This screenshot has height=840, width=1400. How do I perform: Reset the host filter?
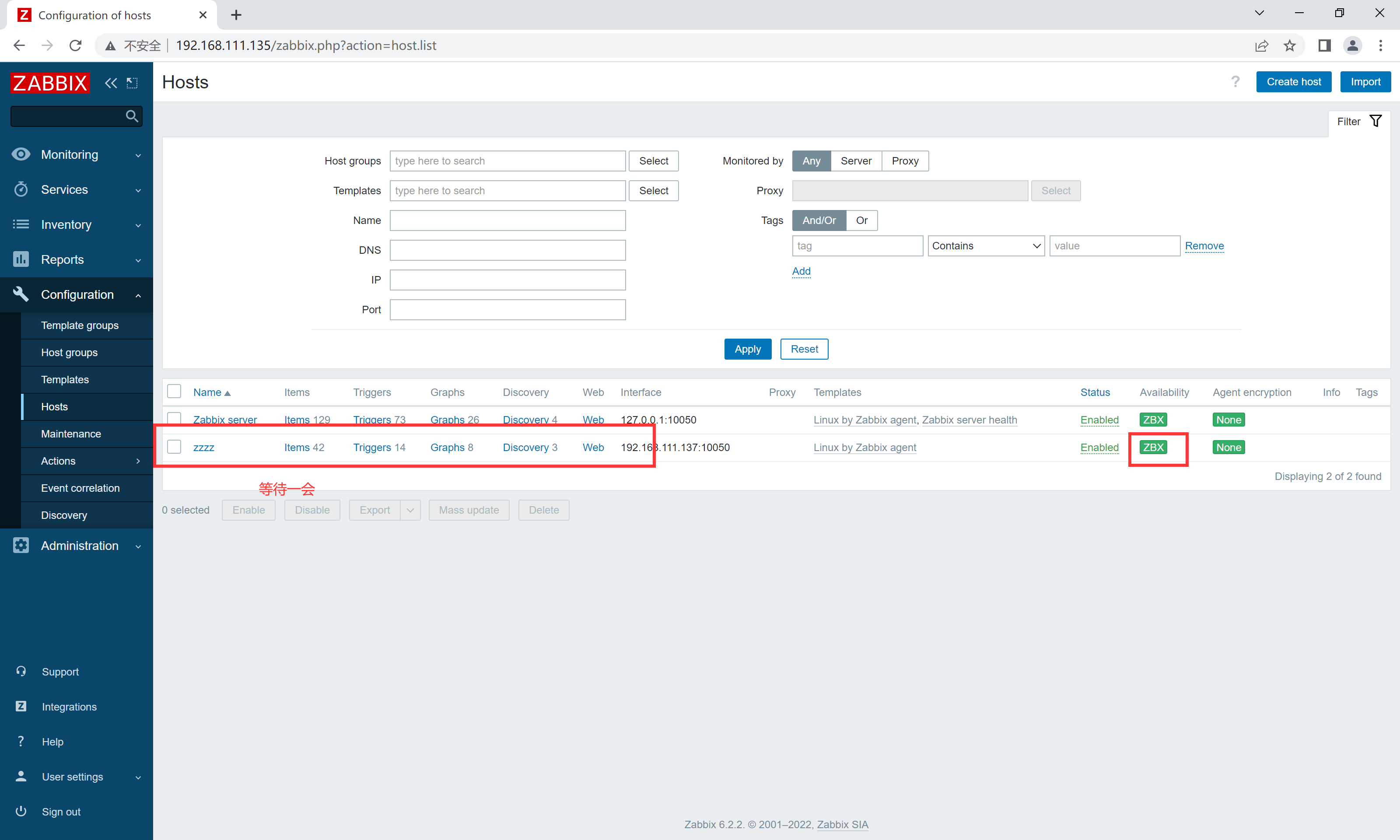click(x=804, y=349)
